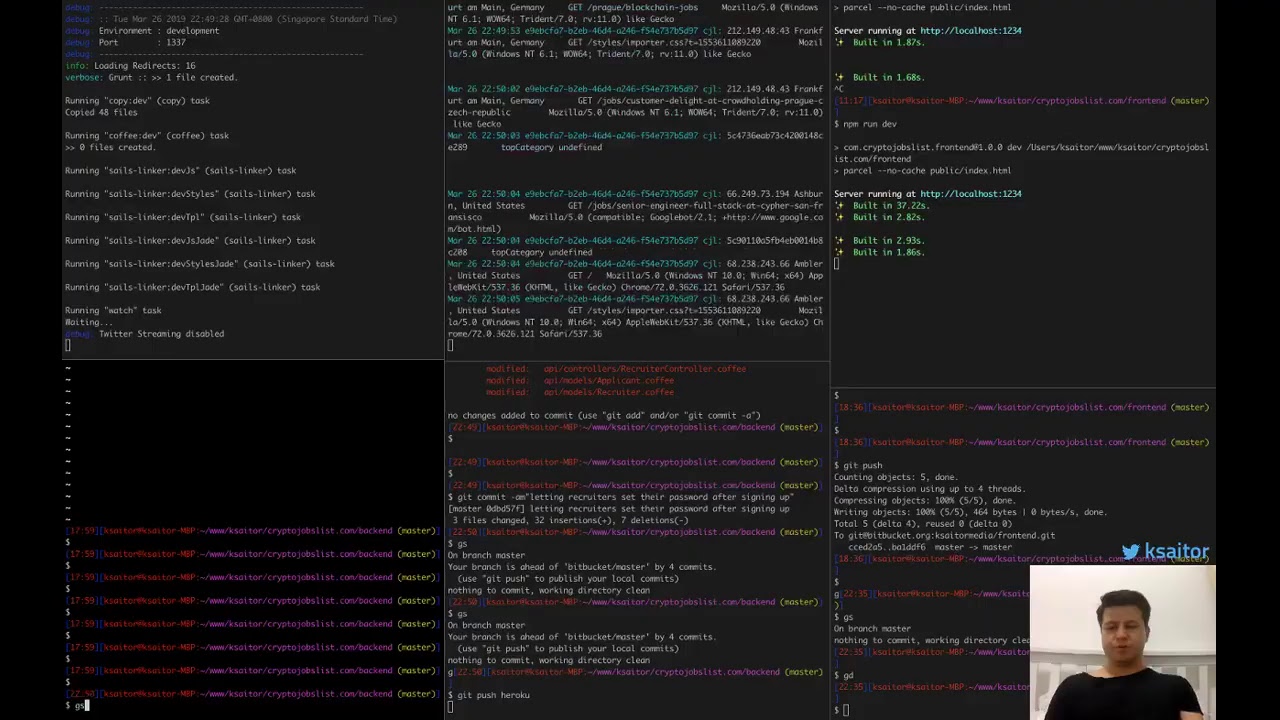Image resolution: width=1280 pixels, height=720 pixels.
Task: Click the "Built in 37.22s." line
Action: pyautogui.click(x=882, y=206)
